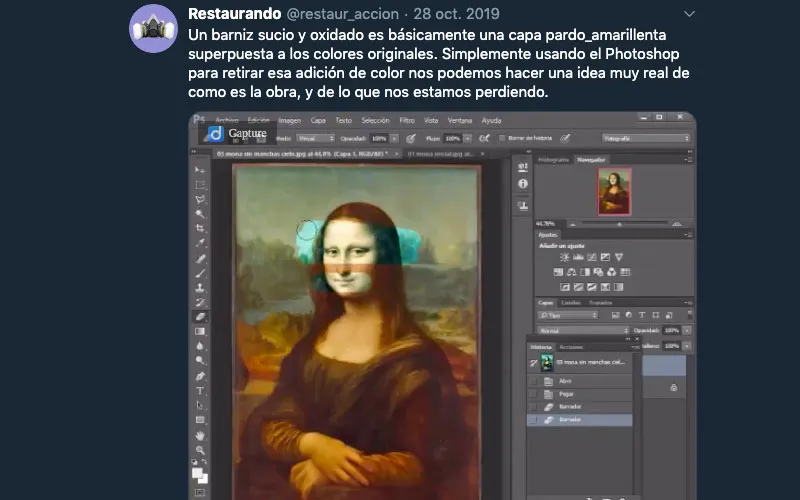Enable airbrush mode icon
The height and width of the screenshot is (500, 800).
(484, 138)
